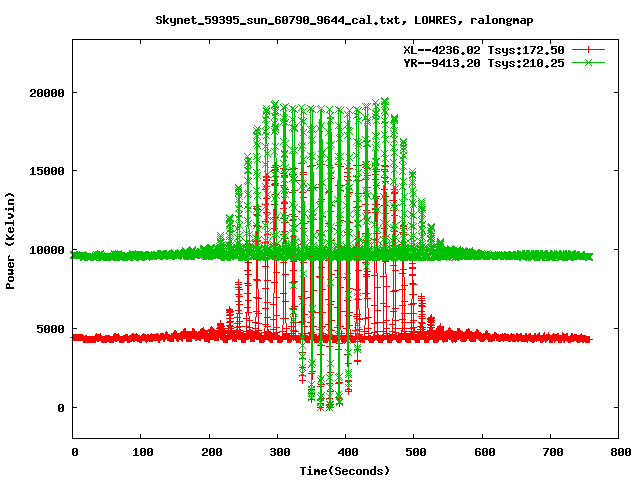Image resolution: width=640 pixels, height=480 pixels.
Task: Click the Time(Seconds) x-axis label
Action: click(x=345, y=471)
